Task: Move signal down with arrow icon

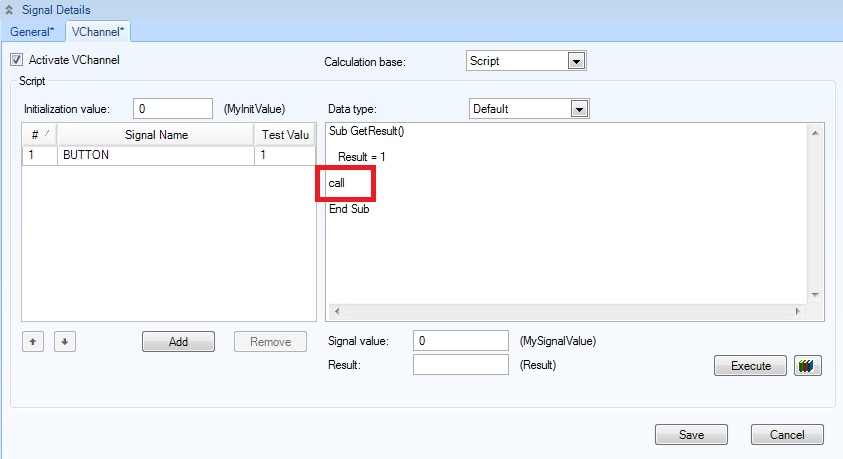Action: 64,342
